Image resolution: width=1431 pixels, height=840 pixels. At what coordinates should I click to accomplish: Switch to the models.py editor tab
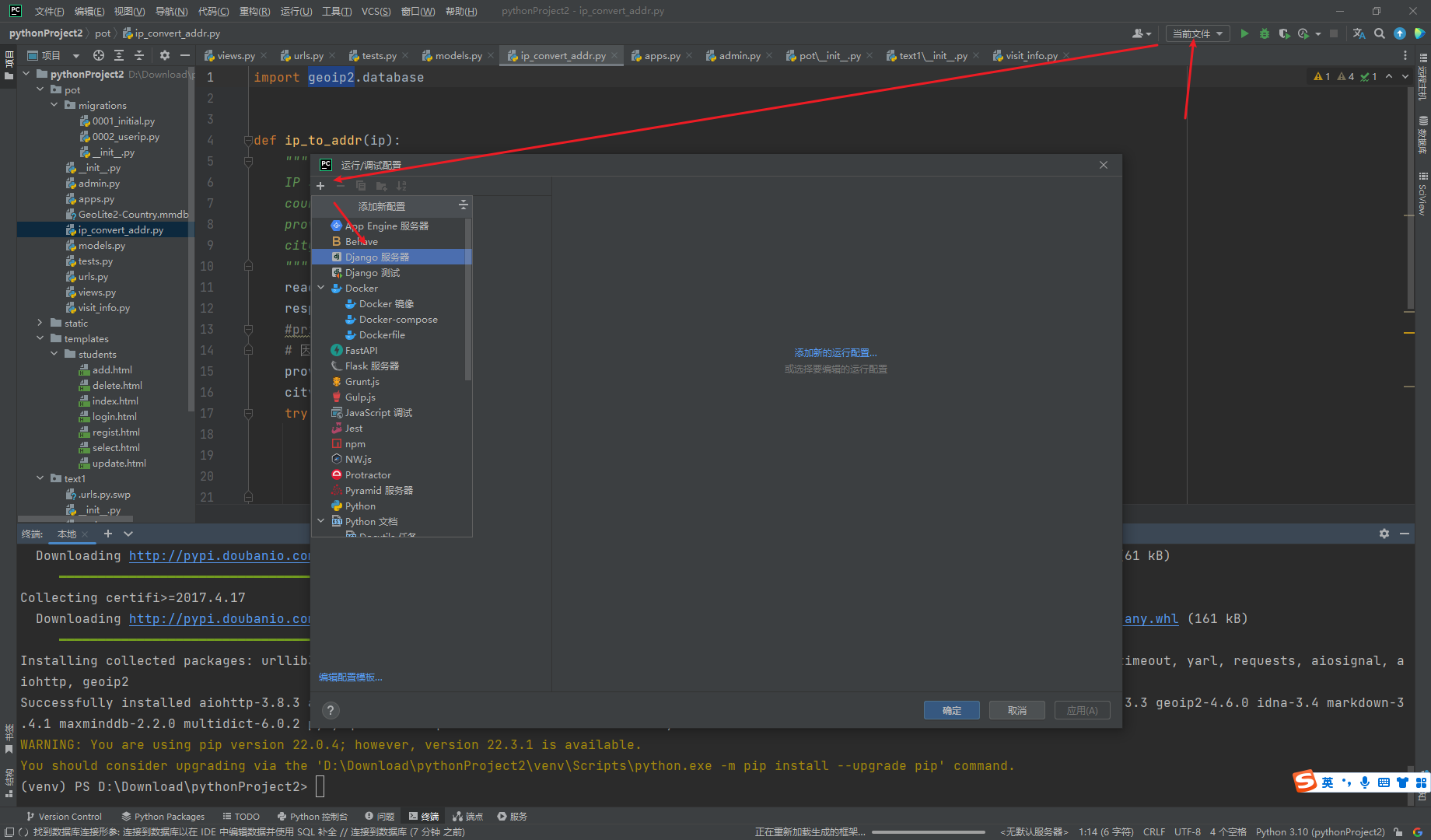[x=458, y=55]
